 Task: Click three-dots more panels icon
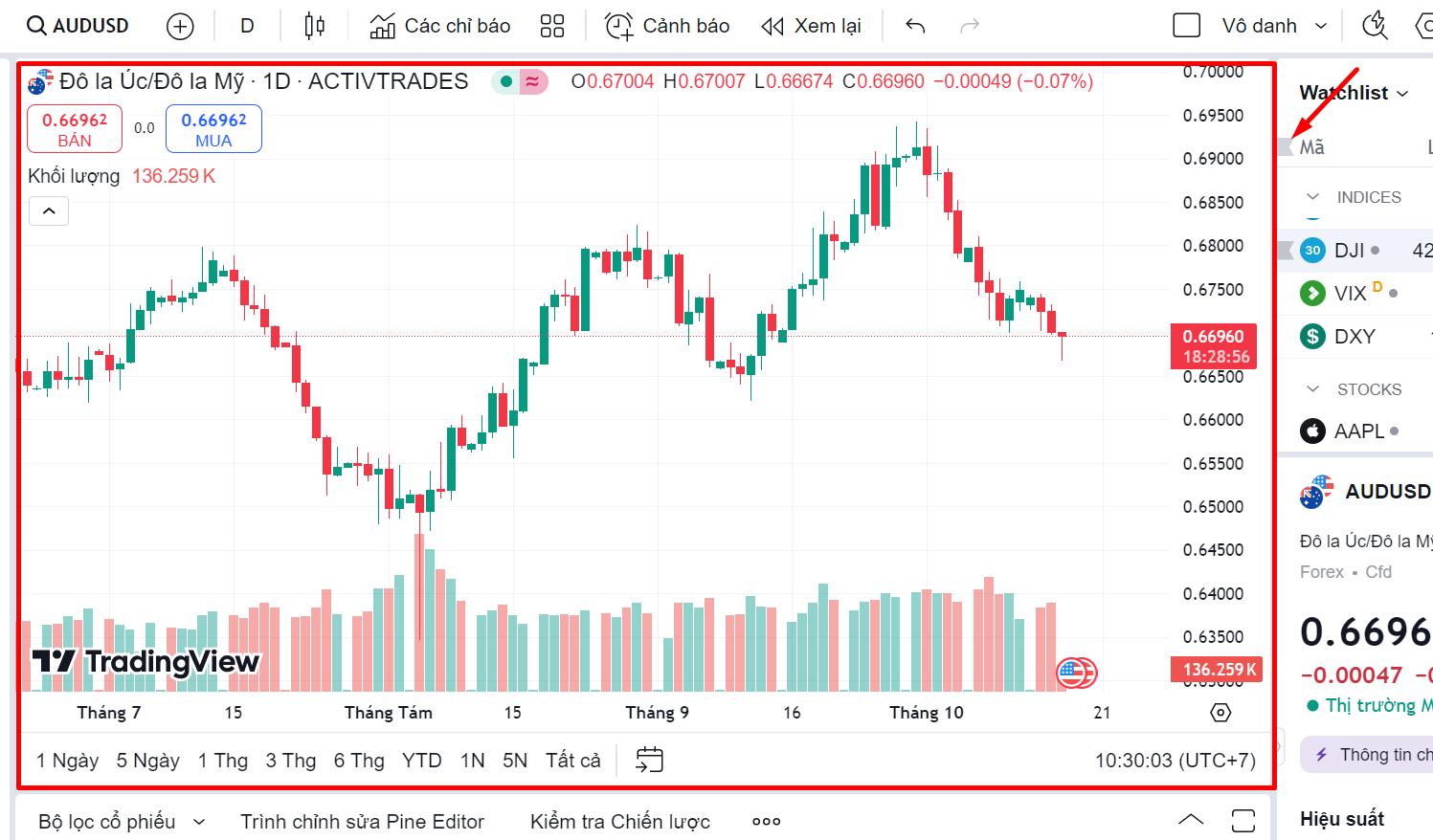pos(767,822)
